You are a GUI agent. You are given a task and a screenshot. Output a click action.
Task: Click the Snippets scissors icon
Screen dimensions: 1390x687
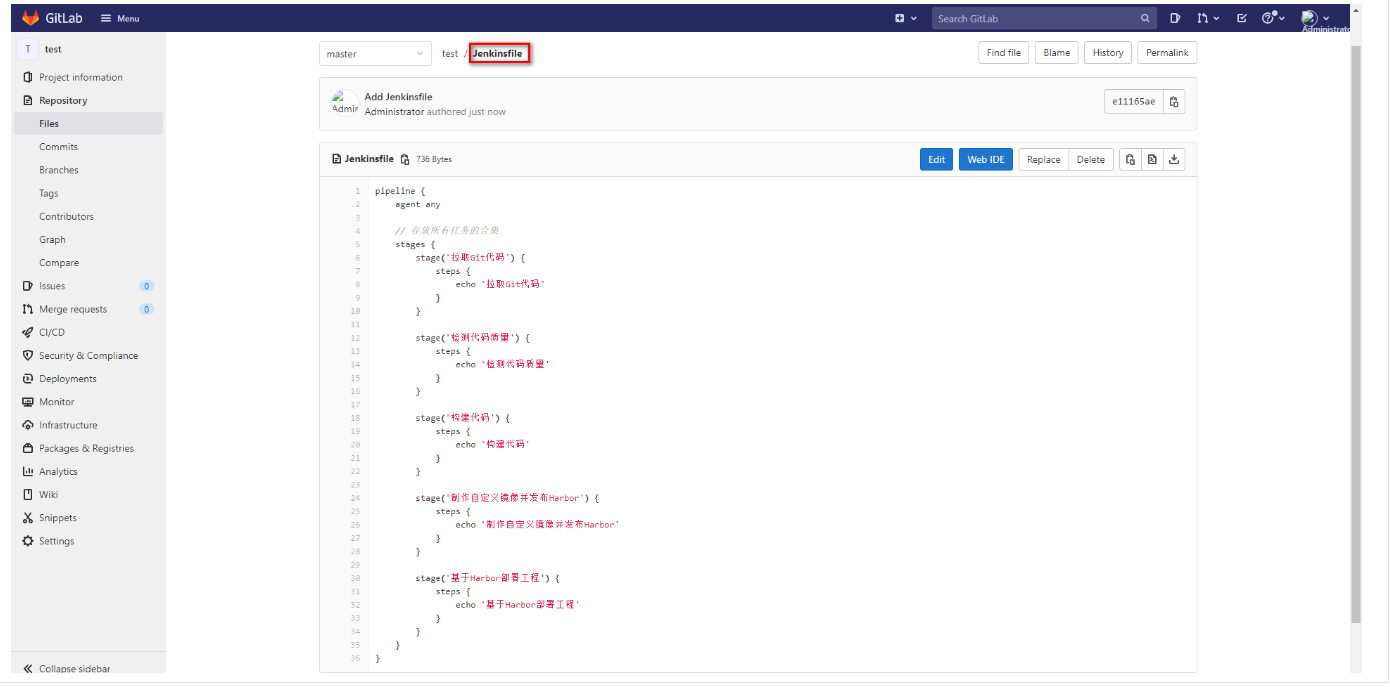[x=28, y=518]
